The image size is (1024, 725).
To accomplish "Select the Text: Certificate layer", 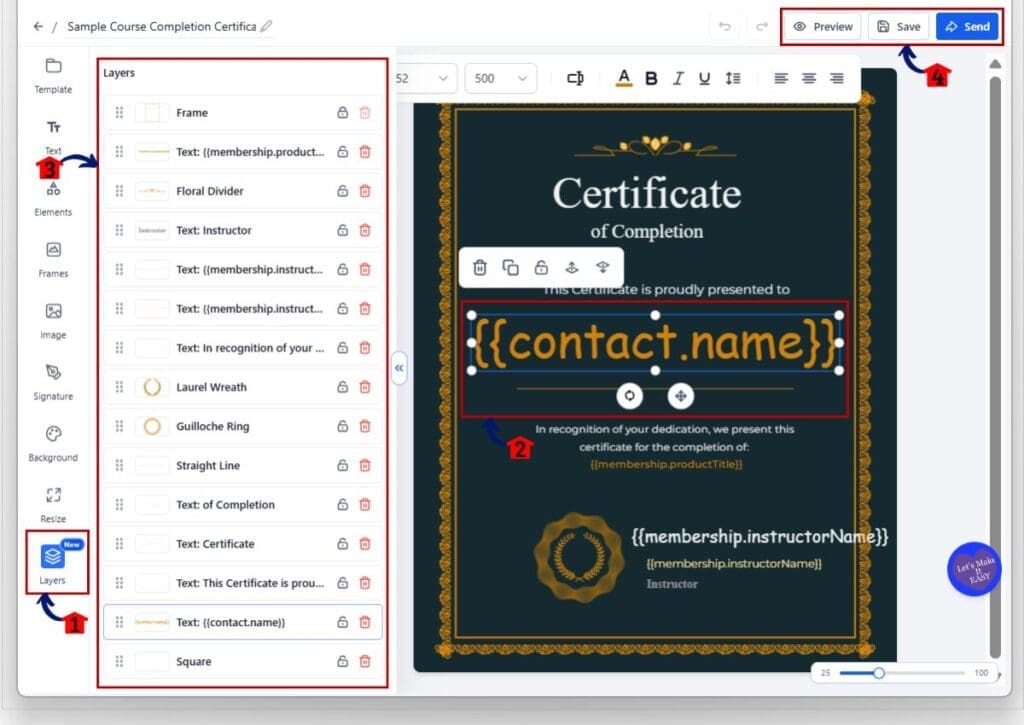I will 243,543.
